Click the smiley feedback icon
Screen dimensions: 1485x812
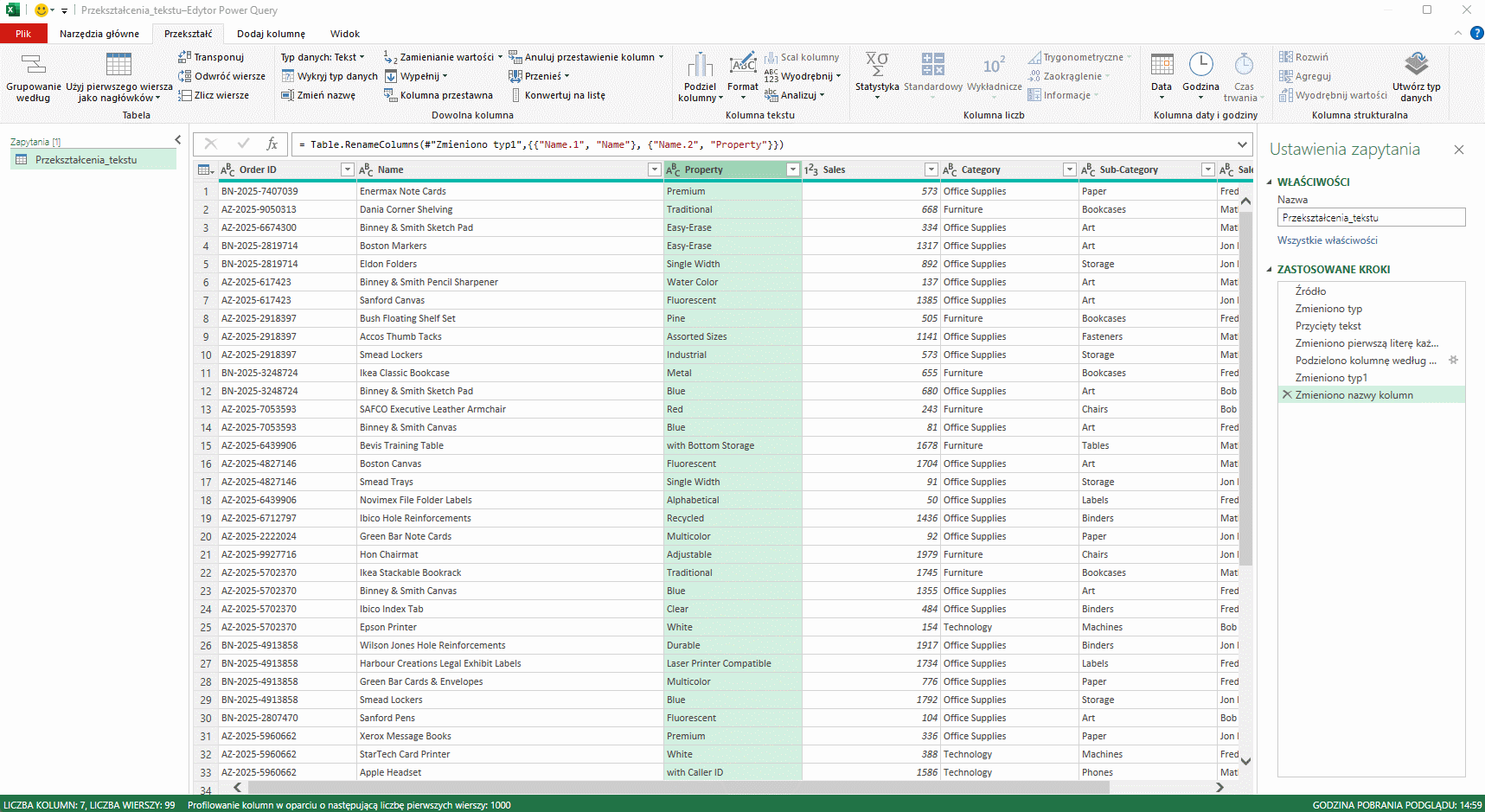(41, 10)
